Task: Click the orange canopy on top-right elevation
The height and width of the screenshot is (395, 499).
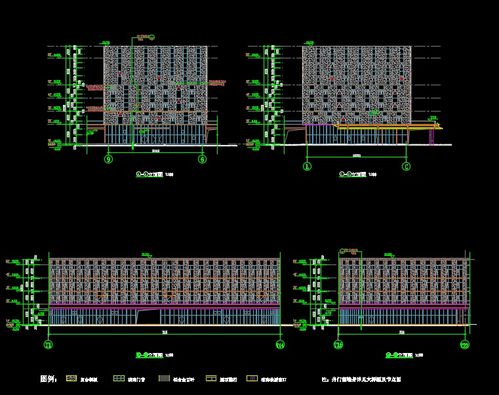Action: tap(388, 126)
